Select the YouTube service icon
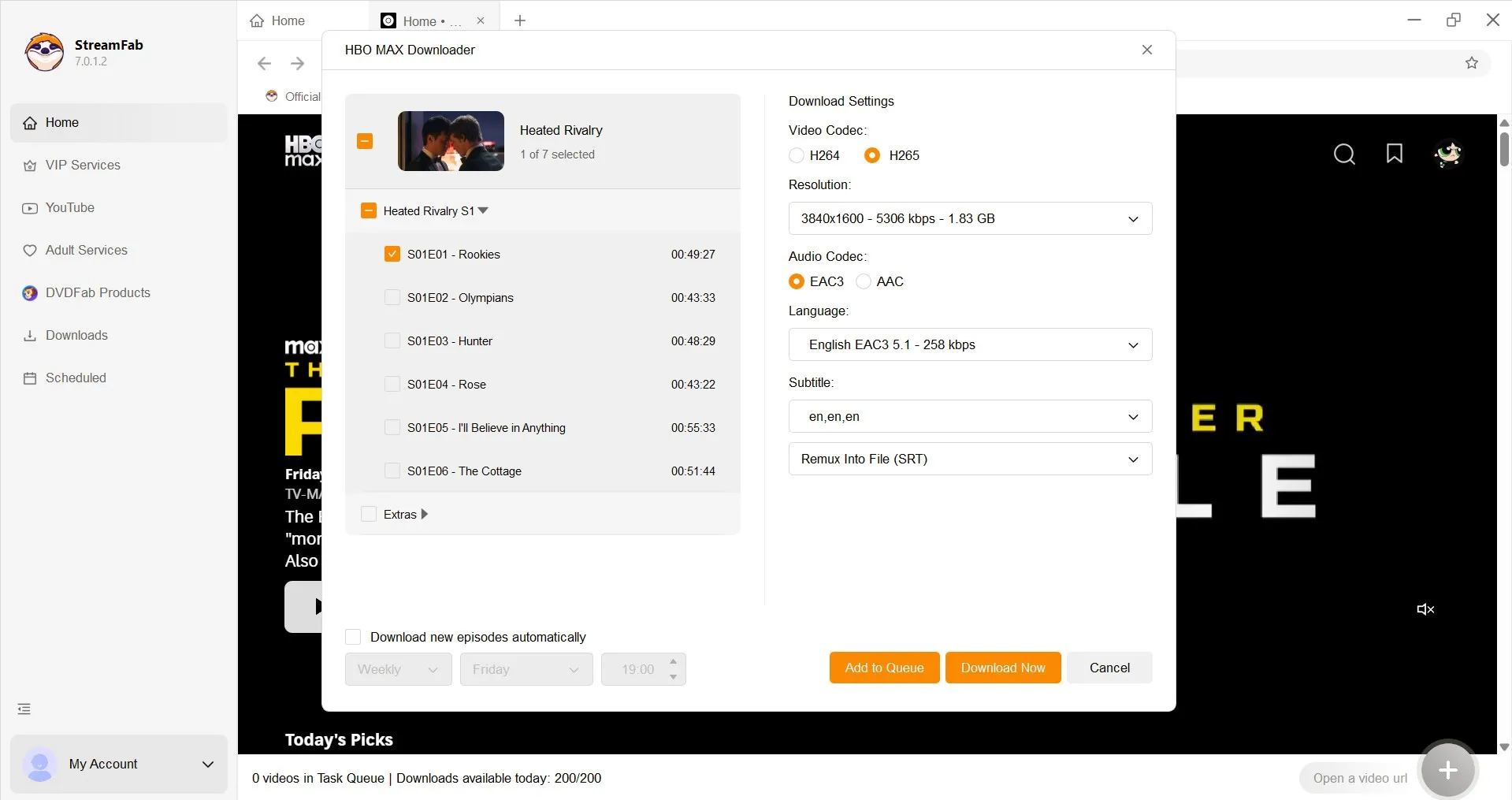Viewport: 1512px width, 800px height. coord(29,207)
